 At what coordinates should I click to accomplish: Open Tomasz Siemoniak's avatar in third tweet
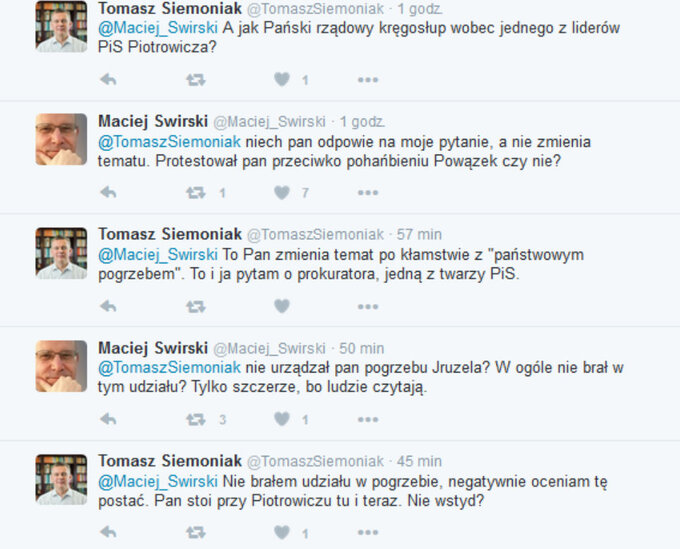click(61, 253)
